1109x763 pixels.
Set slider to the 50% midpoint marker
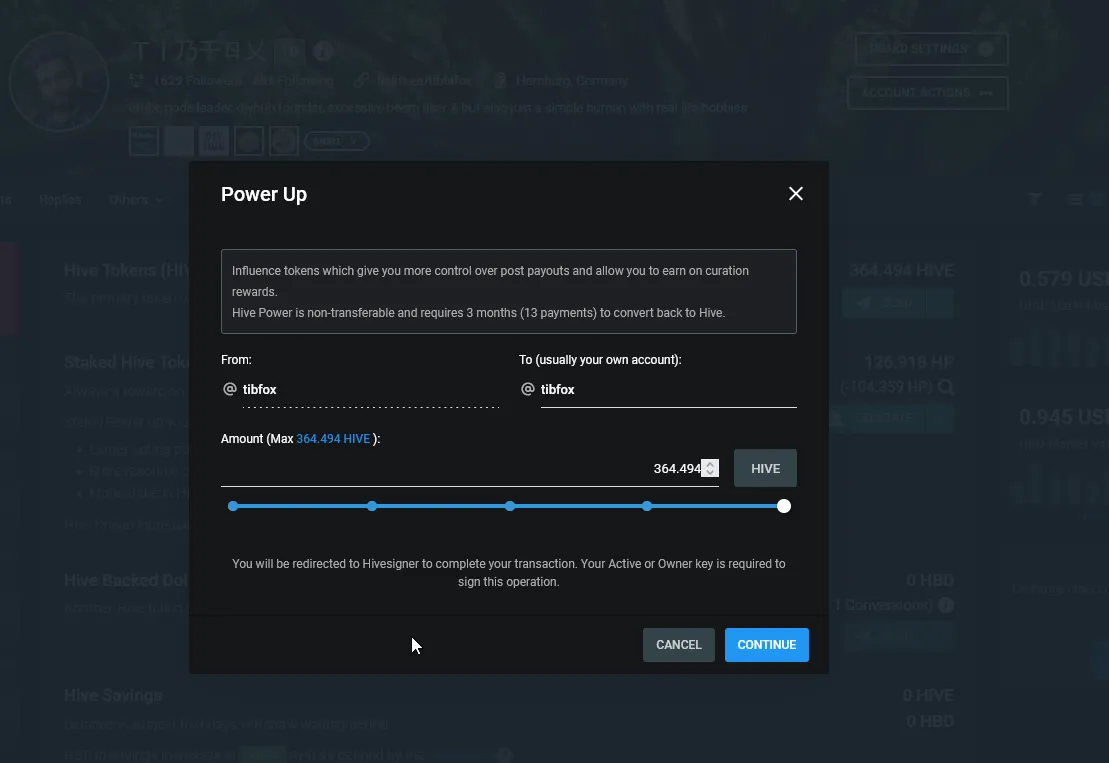tap(510, 506)
